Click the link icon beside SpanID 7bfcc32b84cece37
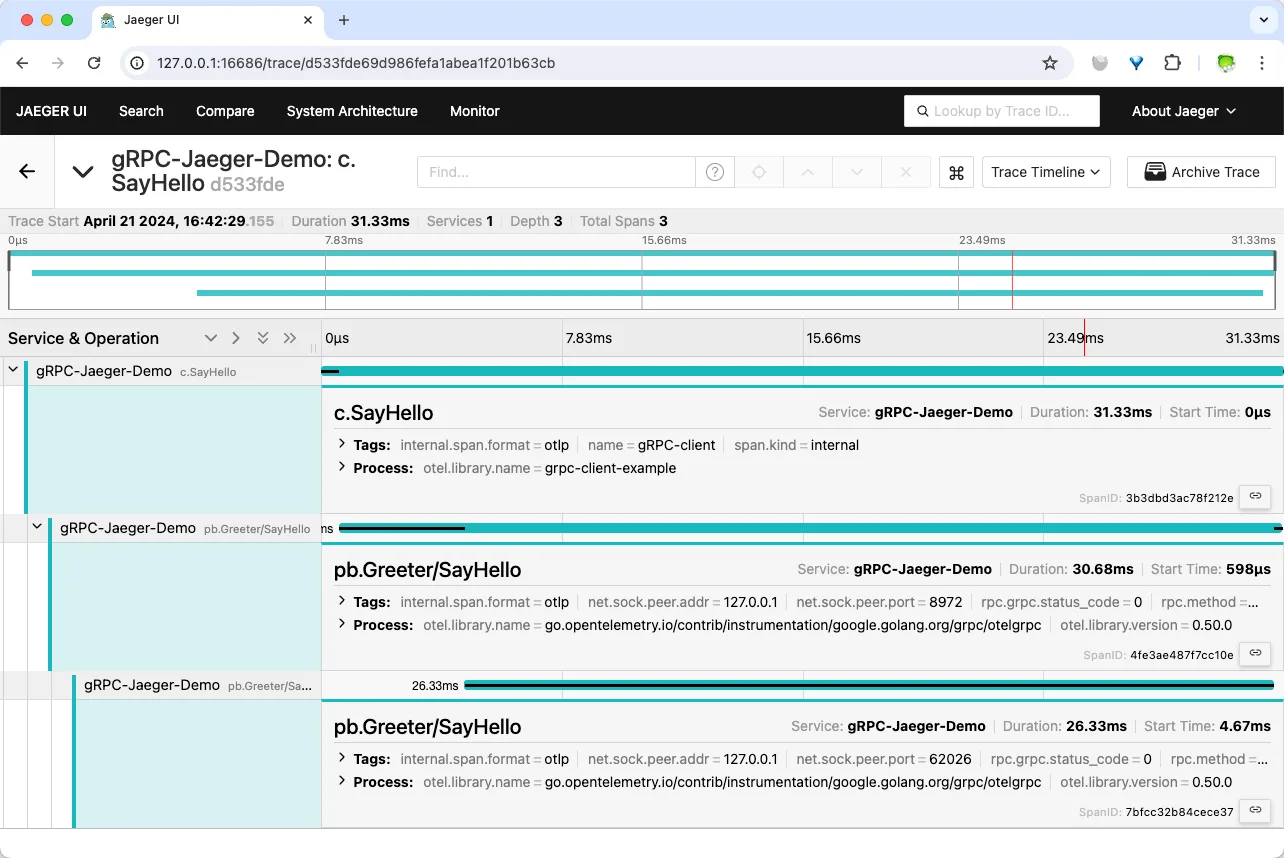 [1255, 811]
